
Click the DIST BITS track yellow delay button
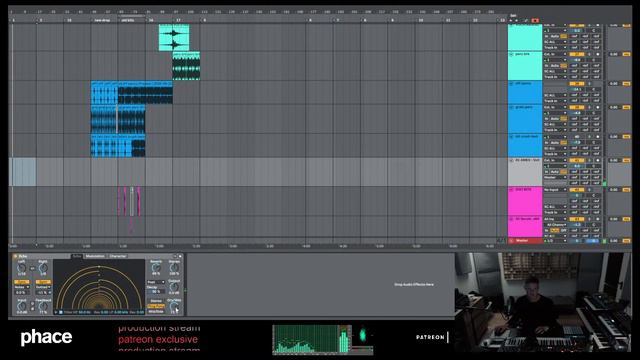[626, 190]
